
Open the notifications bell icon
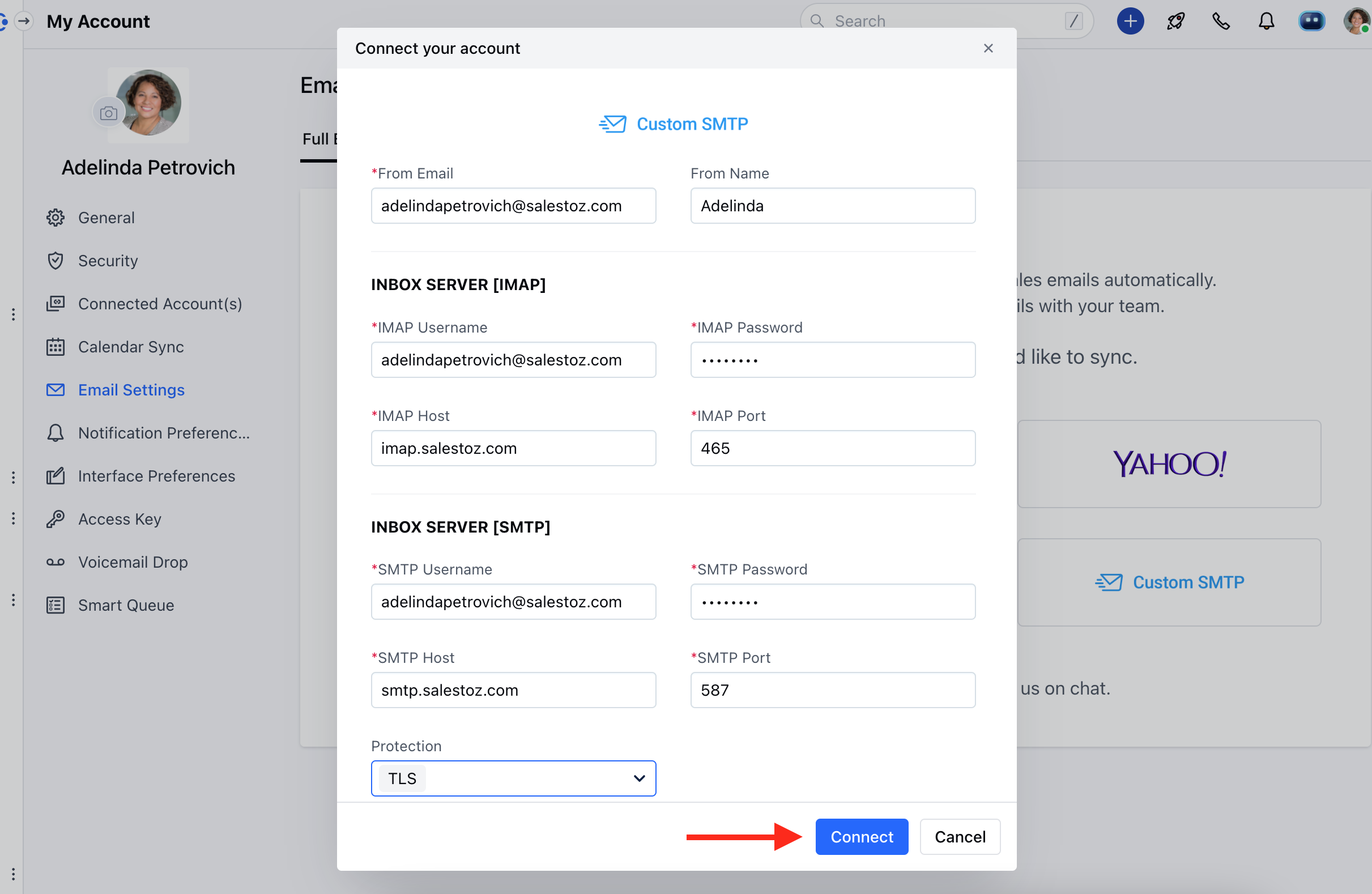pyautogui.click(x=1266, y=22)
